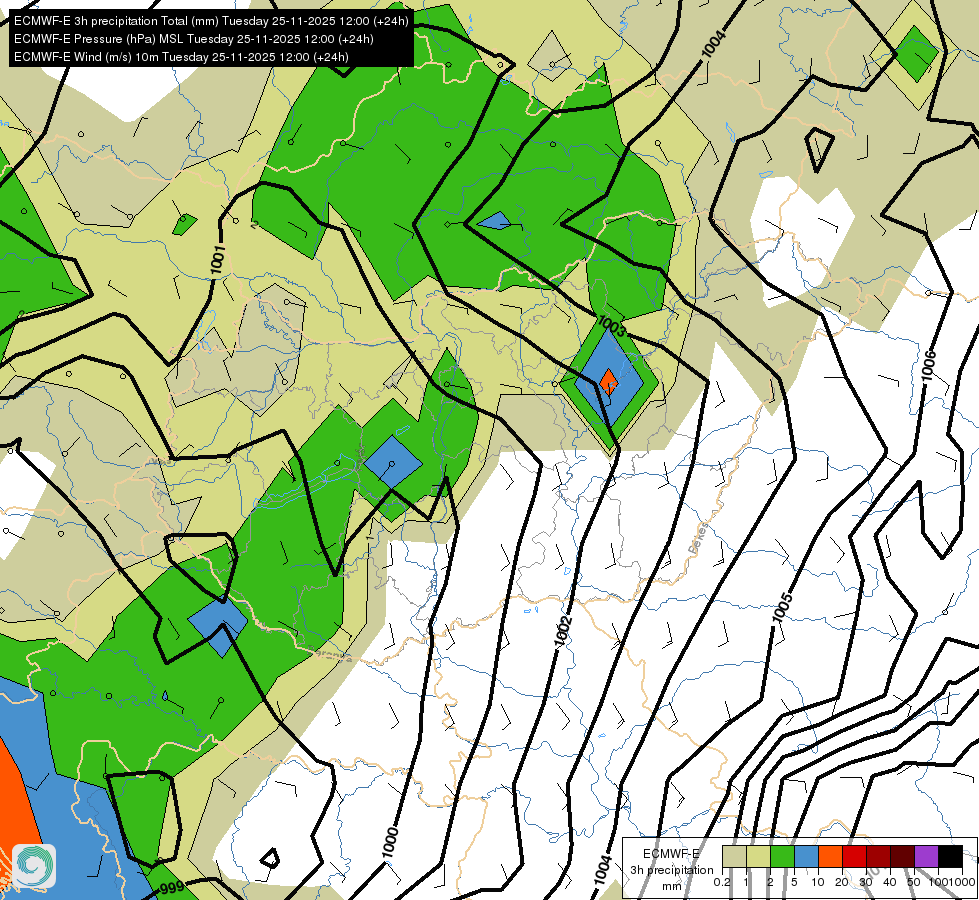Click the legend title 'ECMWF-E'
The image size is (979, 900).
coord(671,853)
